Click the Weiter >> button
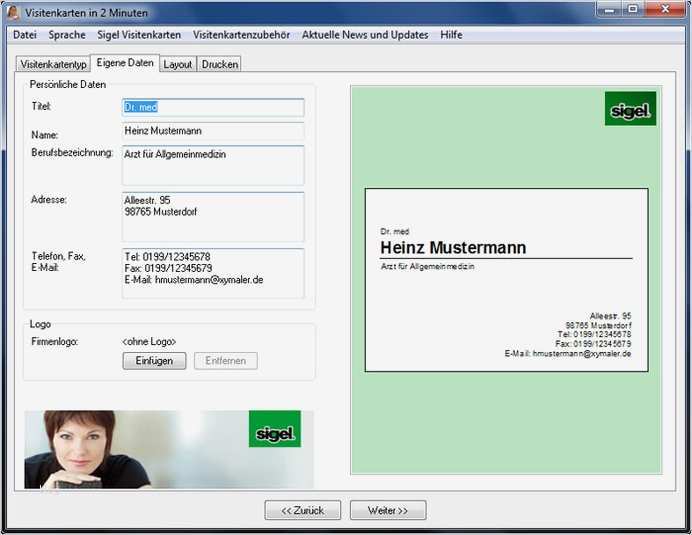Viewport: 692px width, 535px height. [x=388, y=510]
